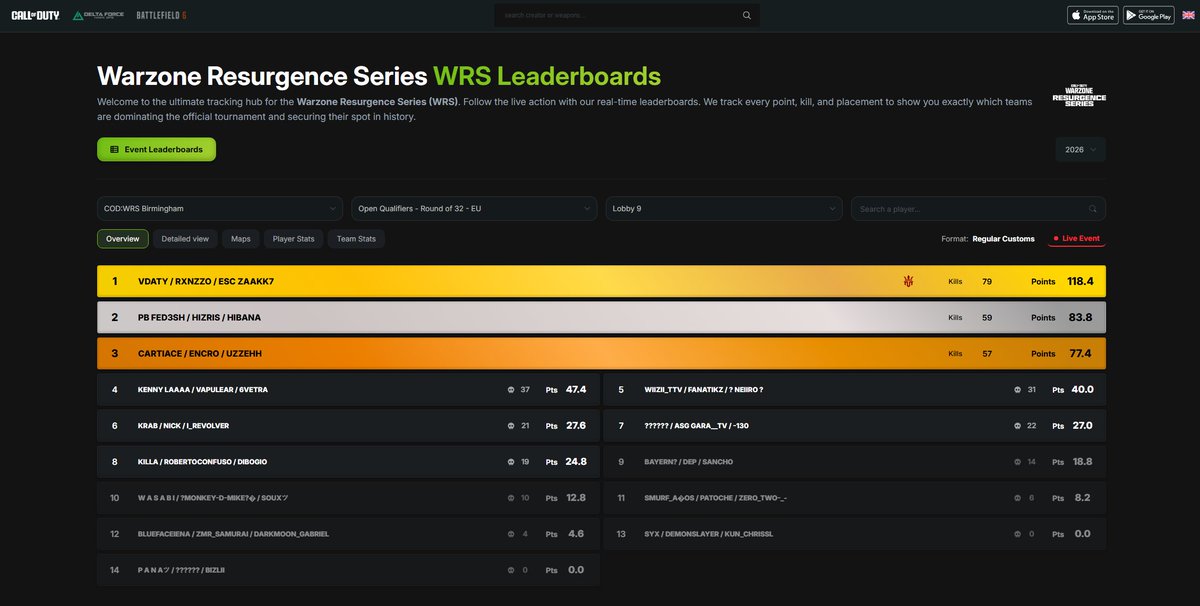Expand Open Qualifiers Round of 32 dropdown
The width and height of the screenshot is (1200, 606).
(475, 208)
